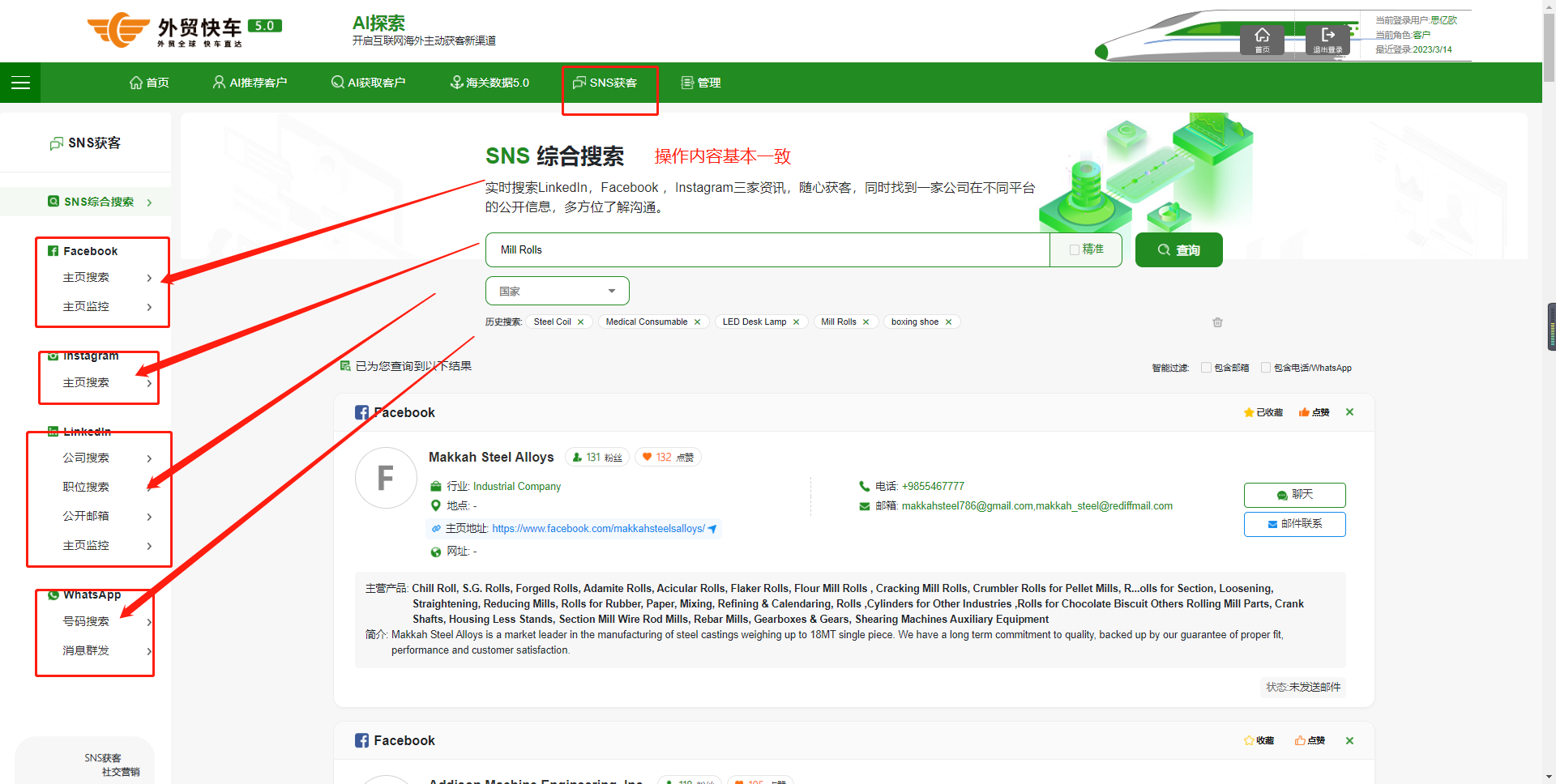Open the 国家 country dropdown

[x=557, y=292]
